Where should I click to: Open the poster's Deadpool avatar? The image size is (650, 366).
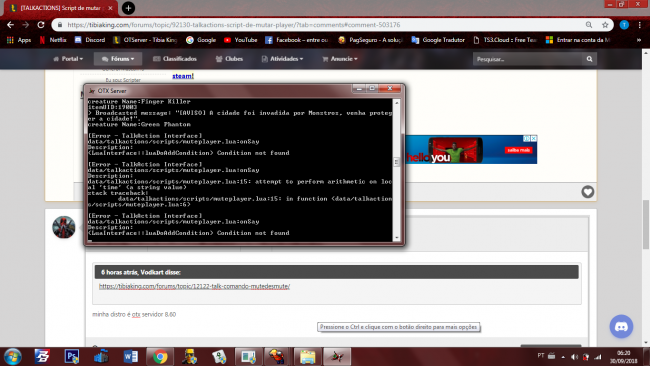(64, 227)
